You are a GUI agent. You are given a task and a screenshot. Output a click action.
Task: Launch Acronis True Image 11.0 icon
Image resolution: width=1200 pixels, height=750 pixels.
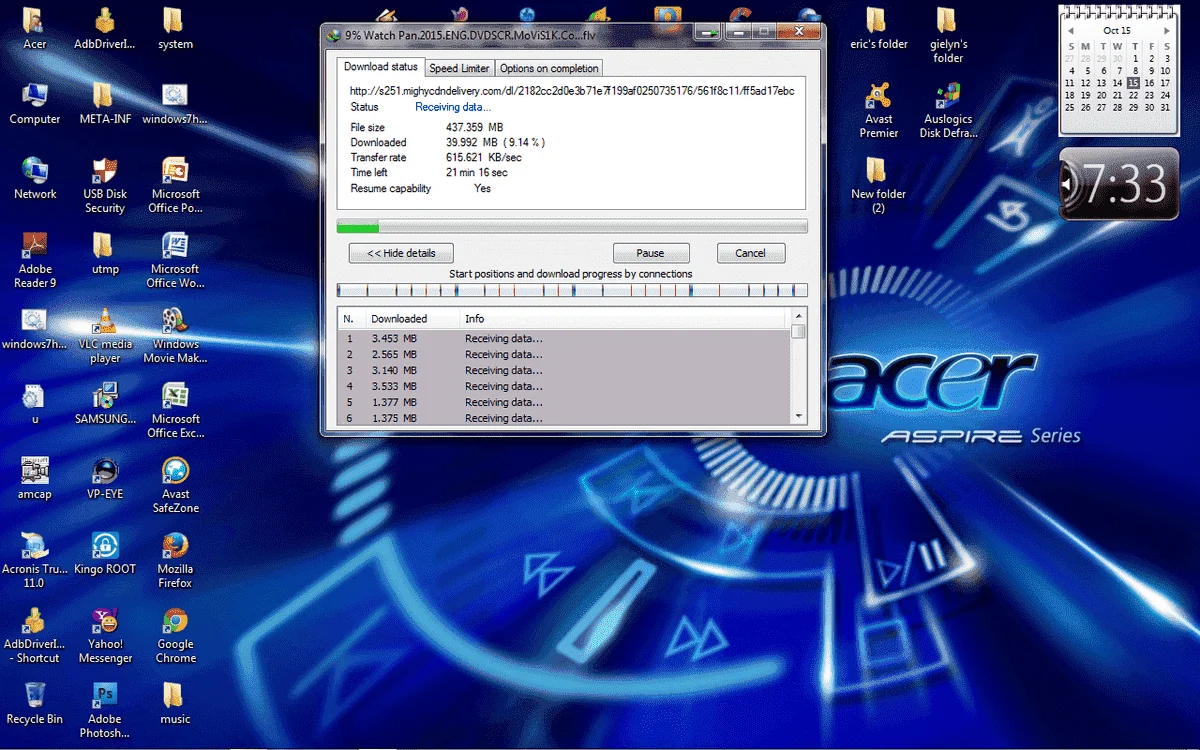pyautogui.click(x=34, y=561)
